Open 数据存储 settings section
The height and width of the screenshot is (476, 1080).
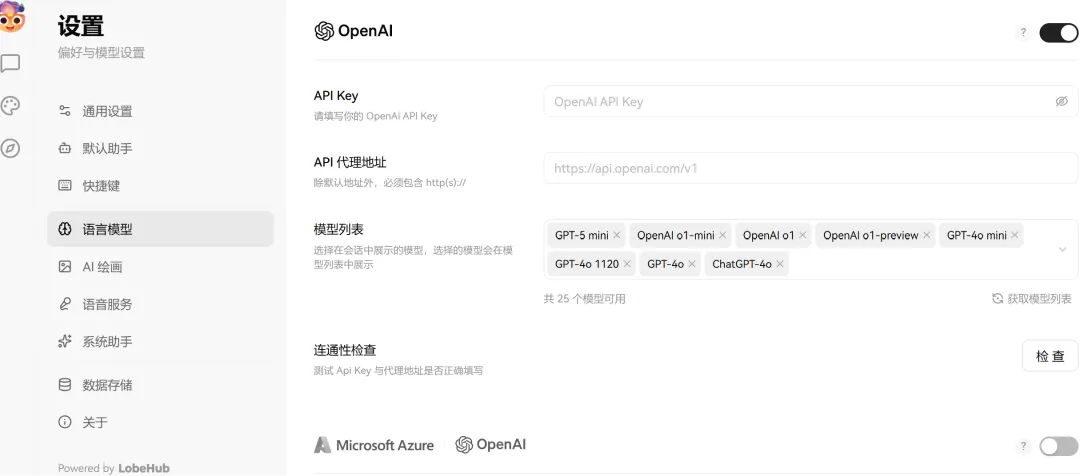click(x=160, y=384)
